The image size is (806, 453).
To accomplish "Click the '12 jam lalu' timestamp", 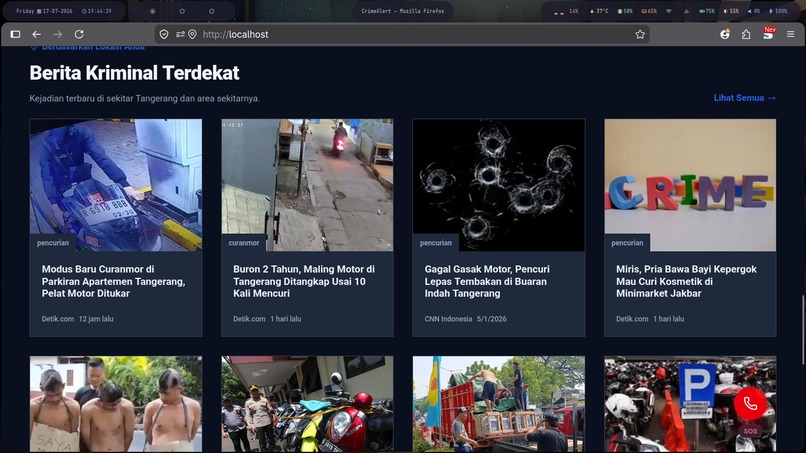I will (x=96, y=319).
